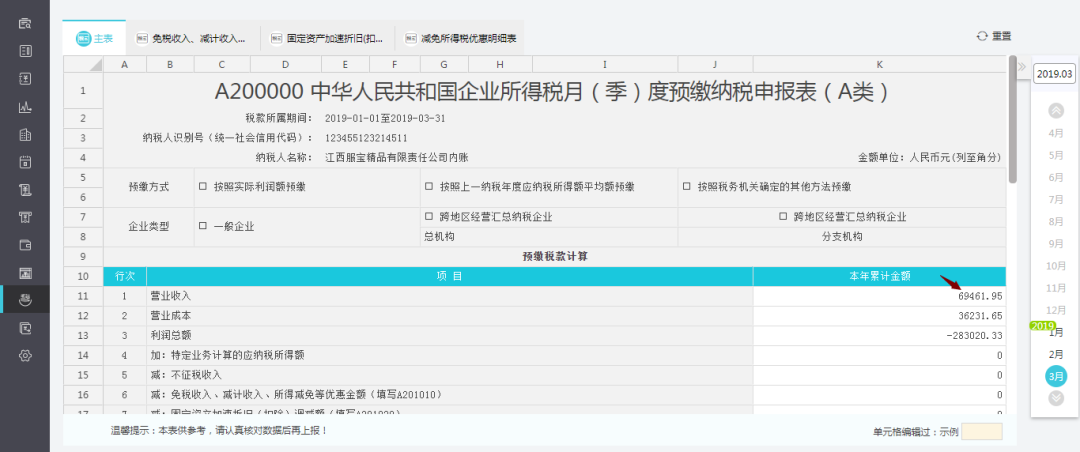Image resolution: width=1080 pixels, height=452 pixels.
Task: Select 8月 in the month list
Action: [x=1055, y=221]
